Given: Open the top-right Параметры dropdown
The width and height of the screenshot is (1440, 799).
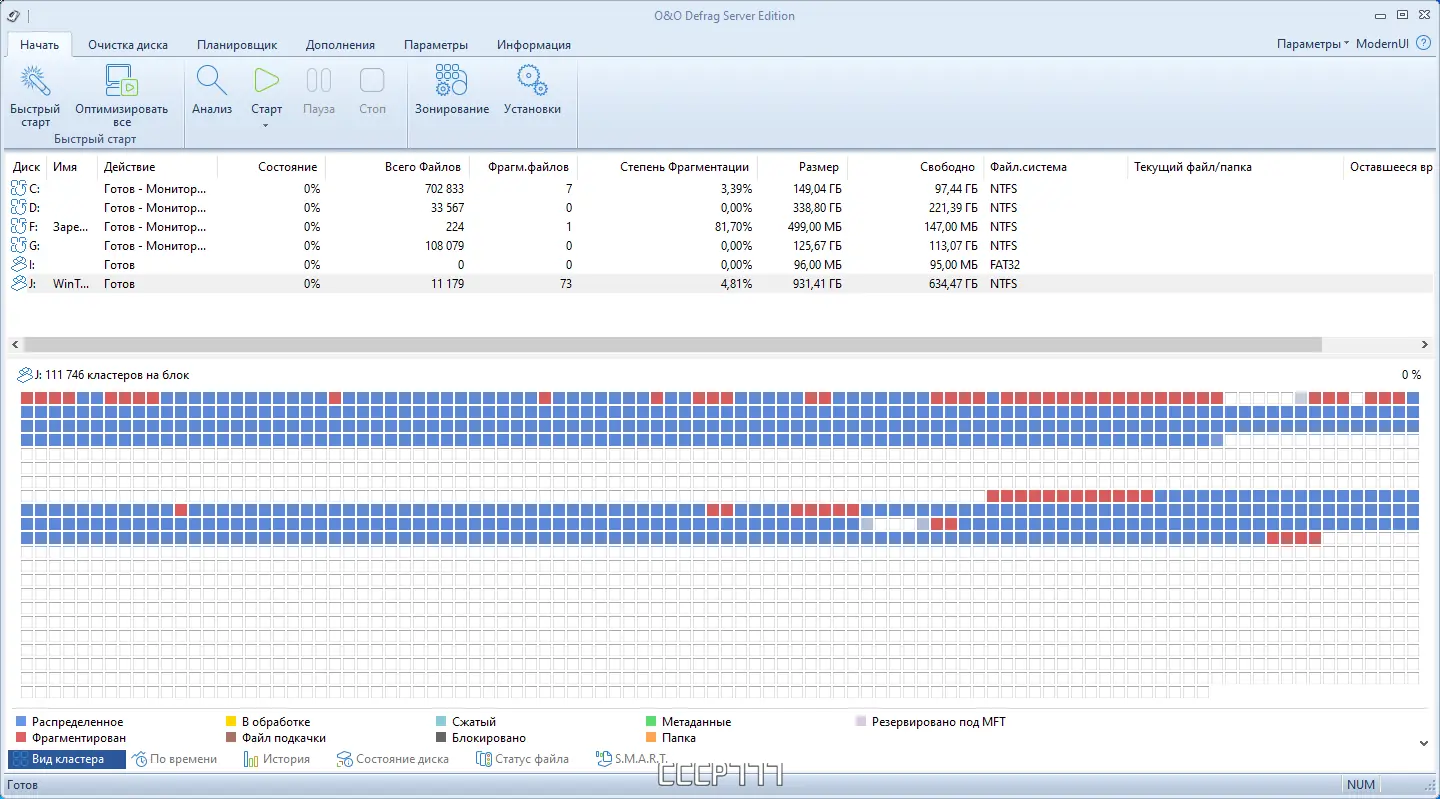Looking at the screenshot, I should (1312, 44).
